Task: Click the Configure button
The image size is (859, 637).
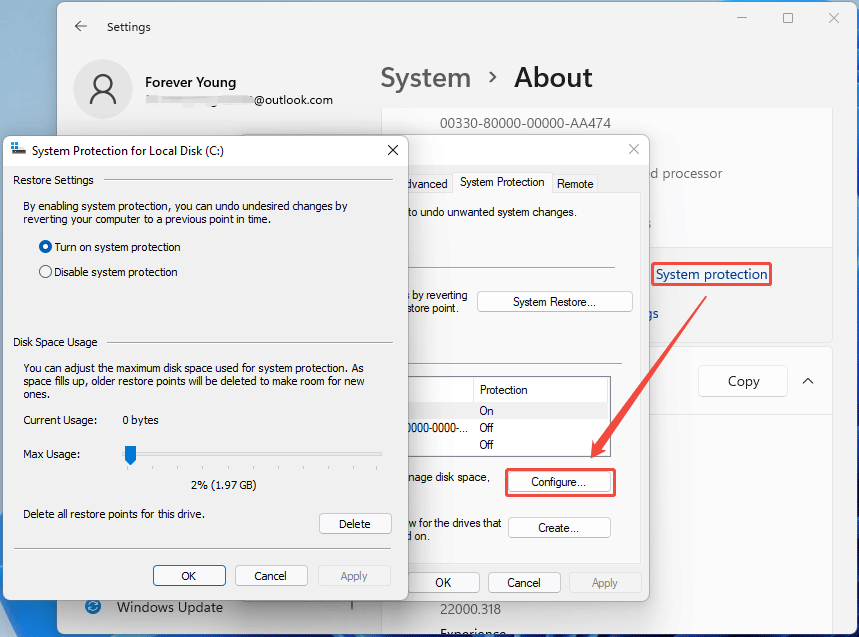Action: pos(559,482)
